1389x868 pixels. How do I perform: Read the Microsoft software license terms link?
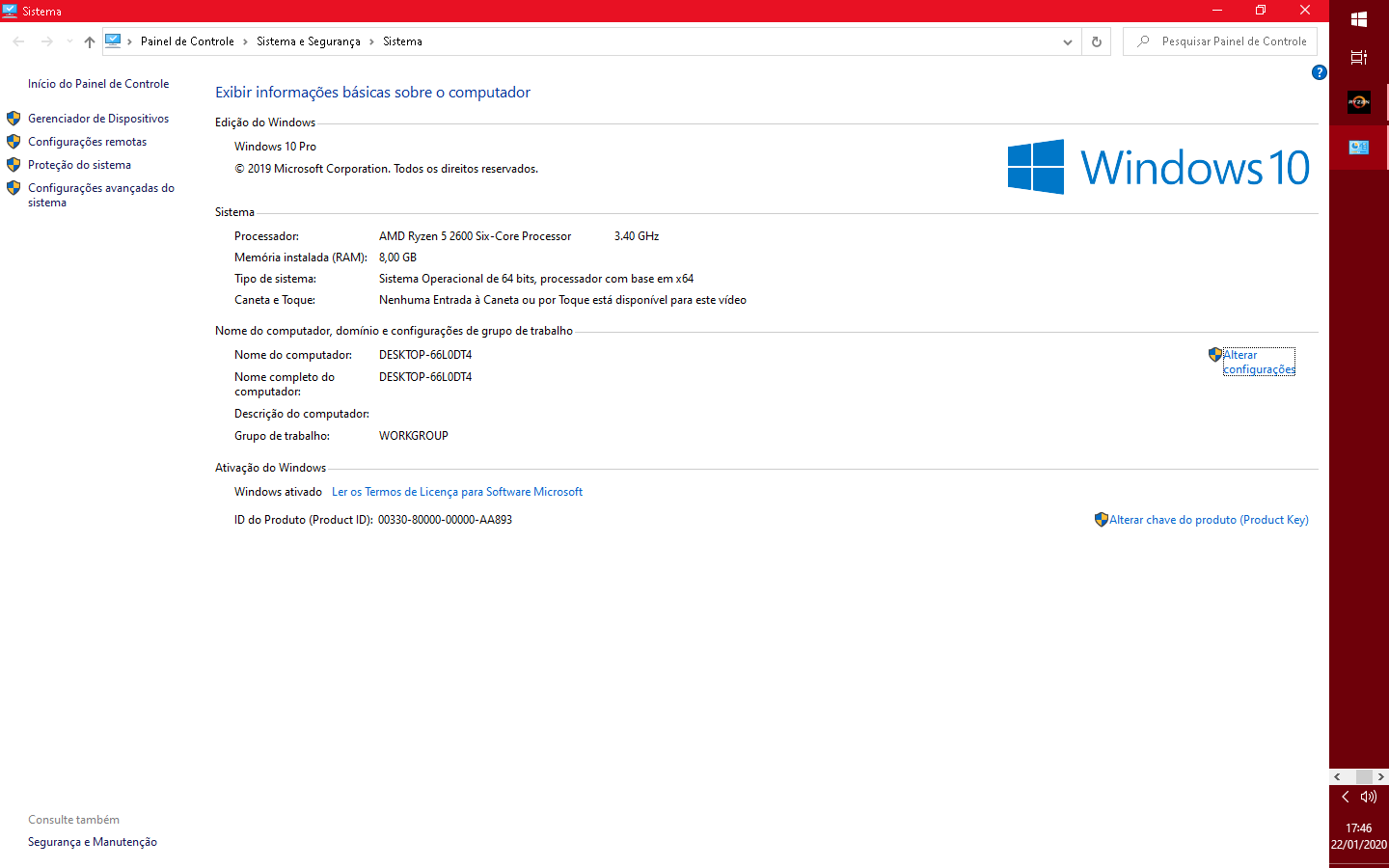point(457,492)
